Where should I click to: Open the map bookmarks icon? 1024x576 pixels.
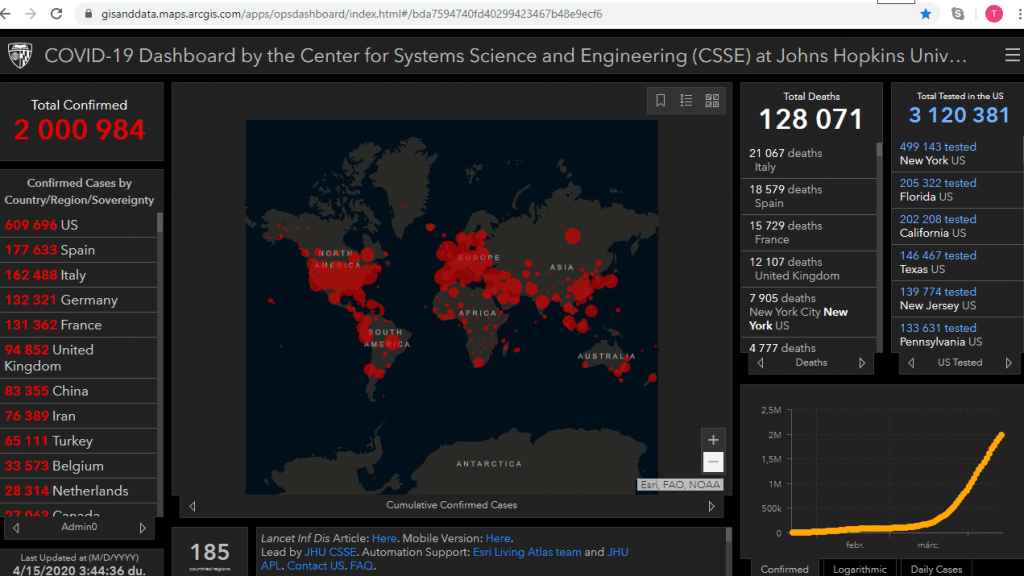[x=660, y=101]
